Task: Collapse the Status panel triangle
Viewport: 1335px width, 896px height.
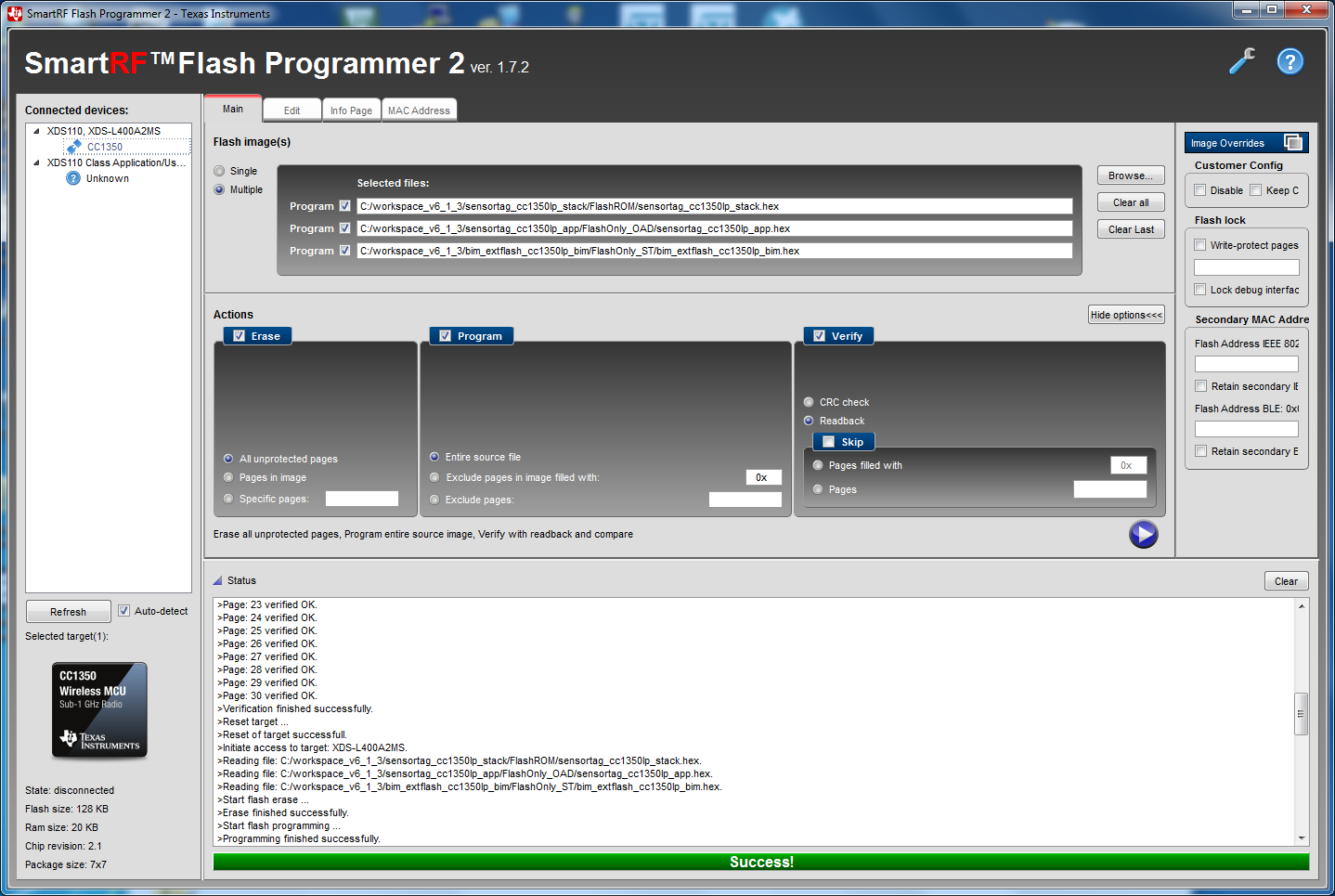Action: point(218,580)
